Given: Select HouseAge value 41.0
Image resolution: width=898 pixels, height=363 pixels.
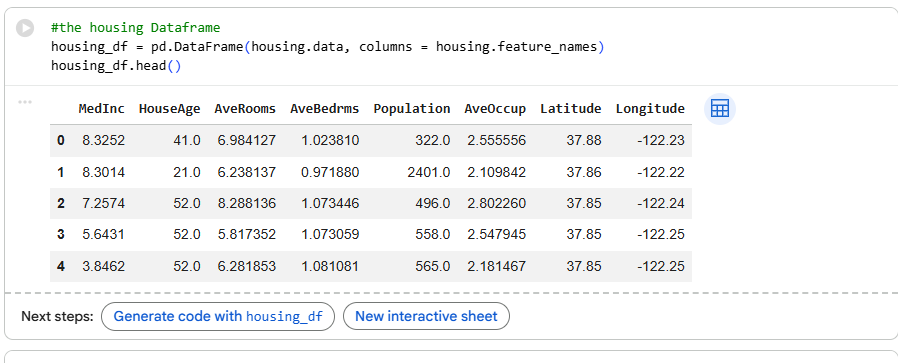Looking at the screenshot, I should coord(187,140).
